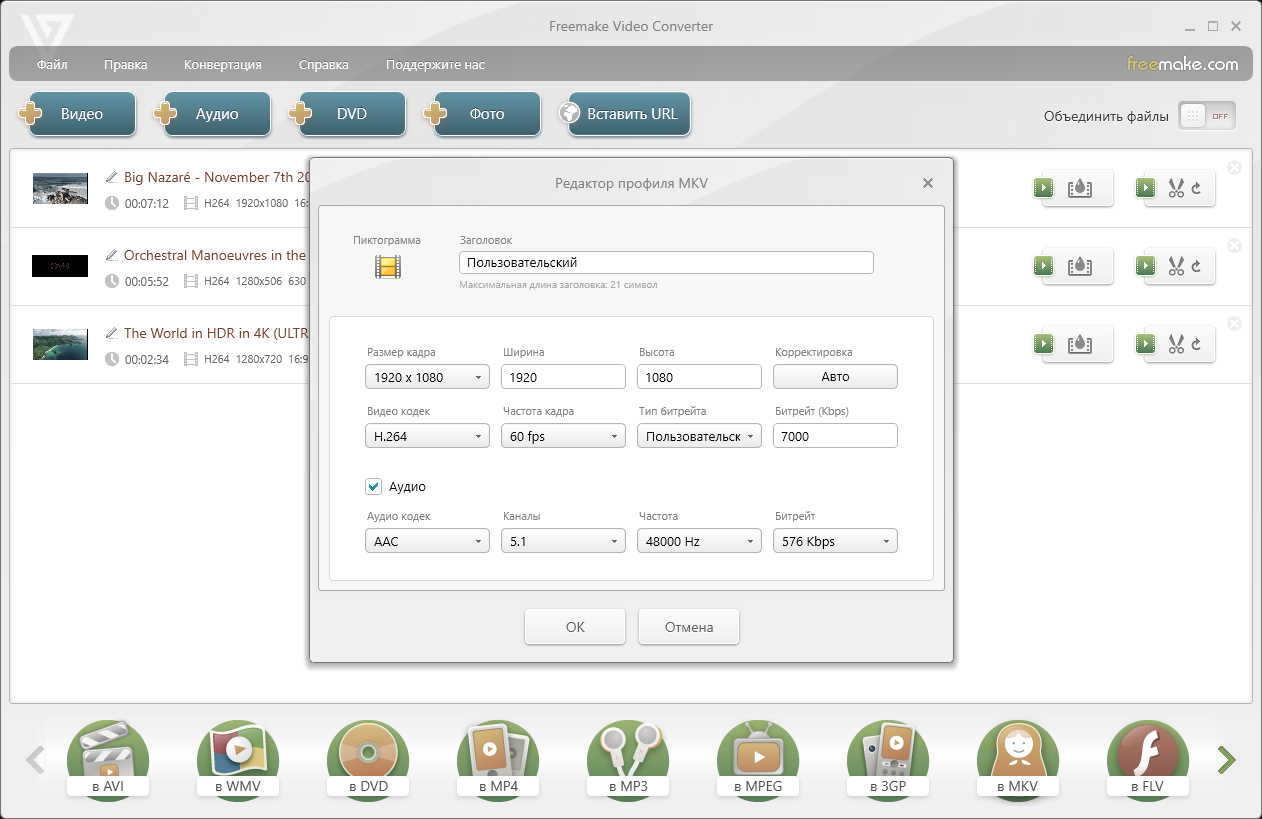The height and width of the screenshot is (819, 1262).
Task: Expand the Аудио кодек AAC dropdown
Action: [x=427, y=541]
